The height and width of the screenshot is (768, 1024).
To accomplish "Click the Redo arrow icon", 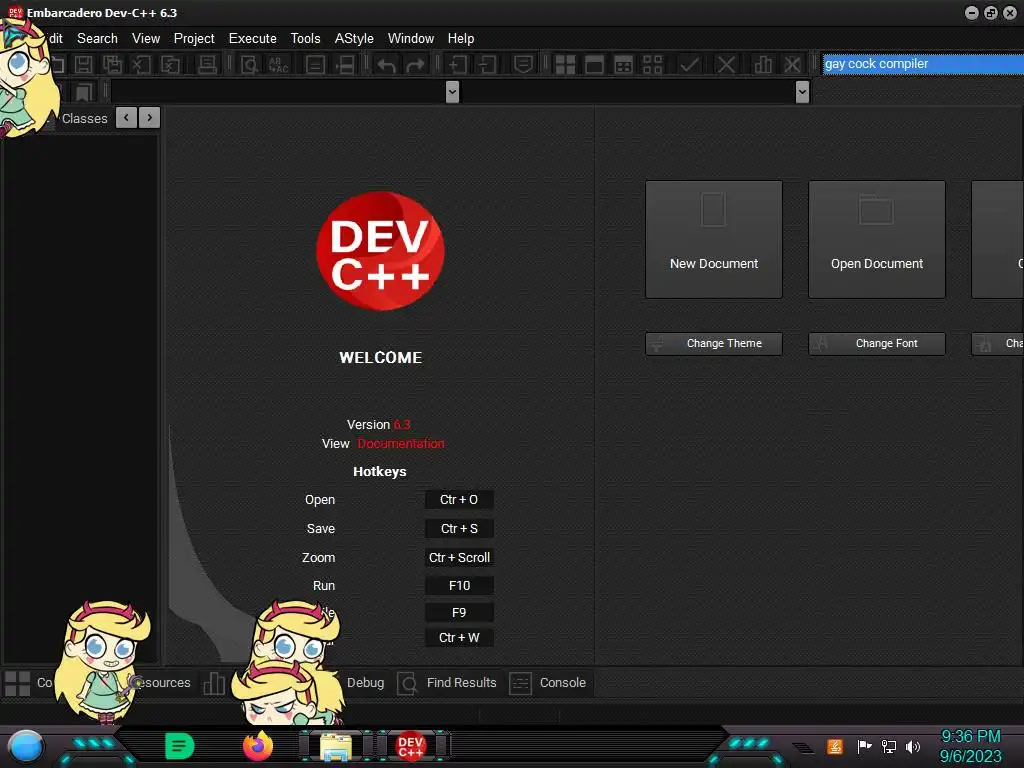I will pos(415,65).
